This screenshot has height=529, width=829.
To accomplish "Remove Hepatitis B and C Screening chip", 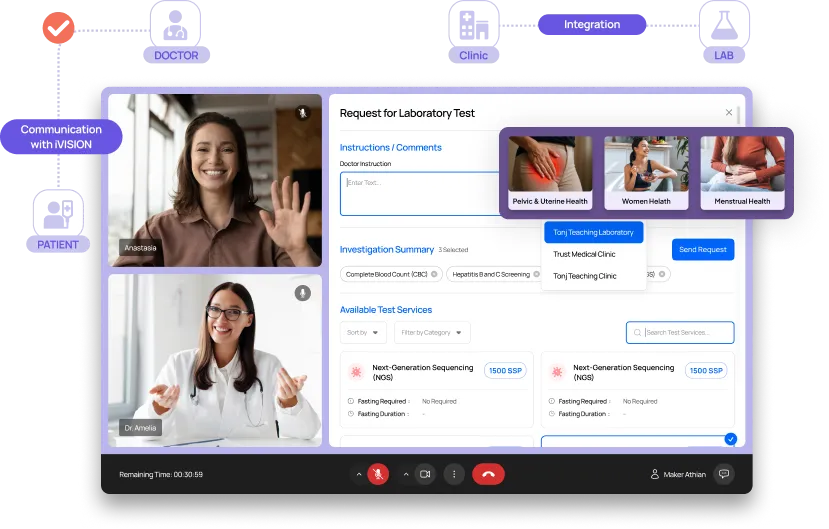I will [x=537, y=274].
